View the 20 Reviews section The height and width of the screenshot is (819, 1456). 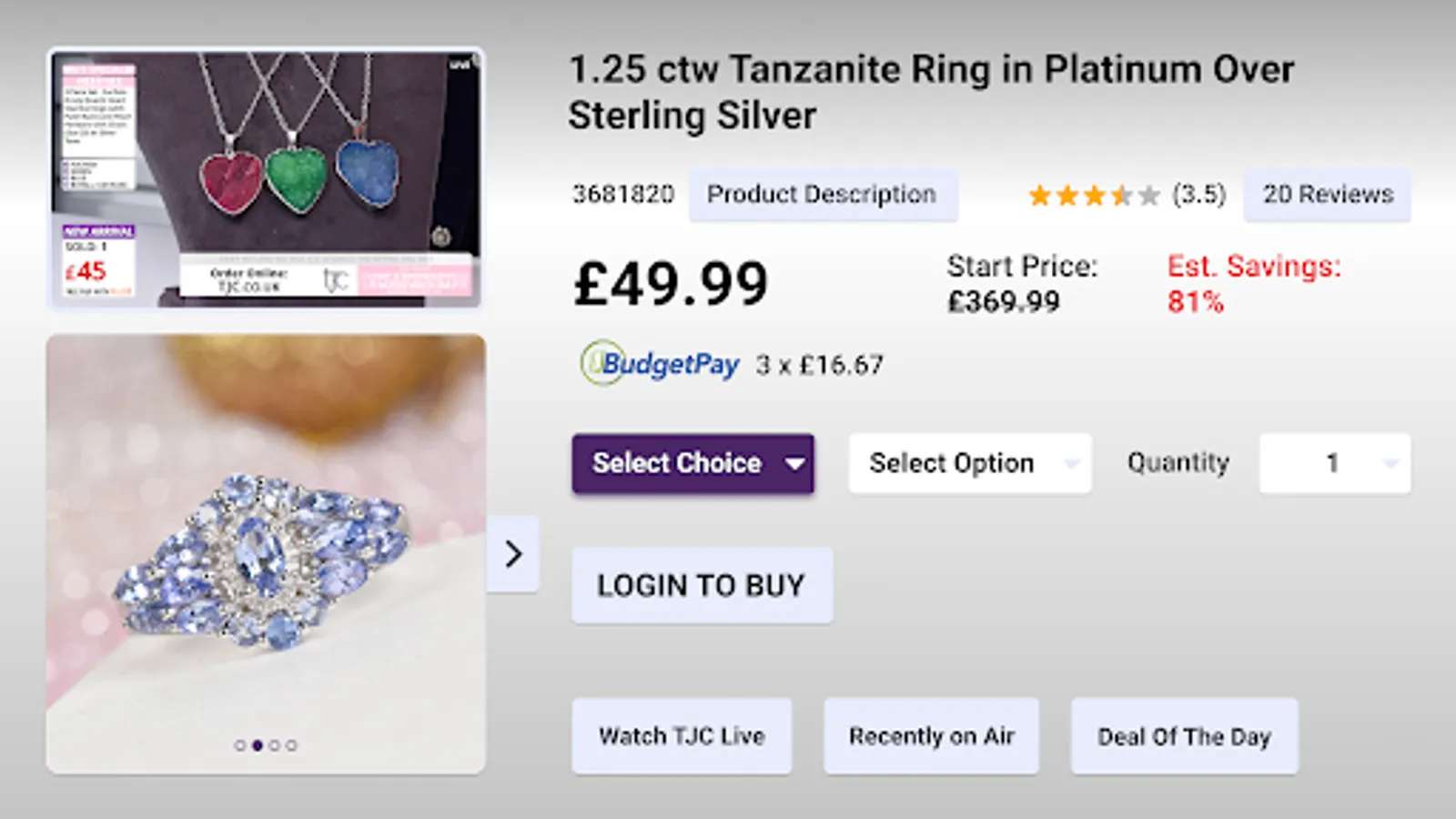(1327, 195)
